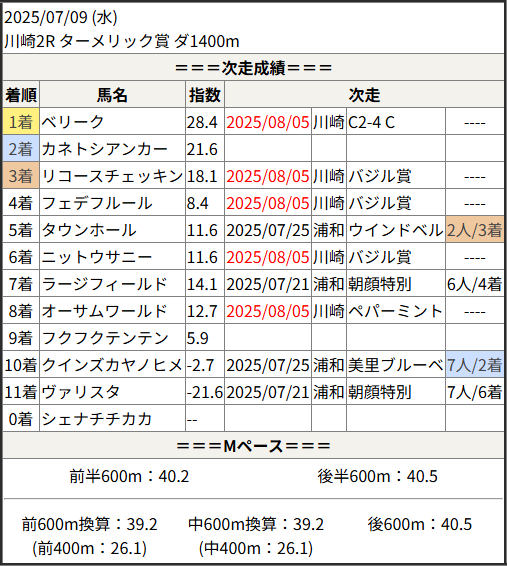Click the yellow 1着 cell
This screenshot has height=566, width=507.
21,122
